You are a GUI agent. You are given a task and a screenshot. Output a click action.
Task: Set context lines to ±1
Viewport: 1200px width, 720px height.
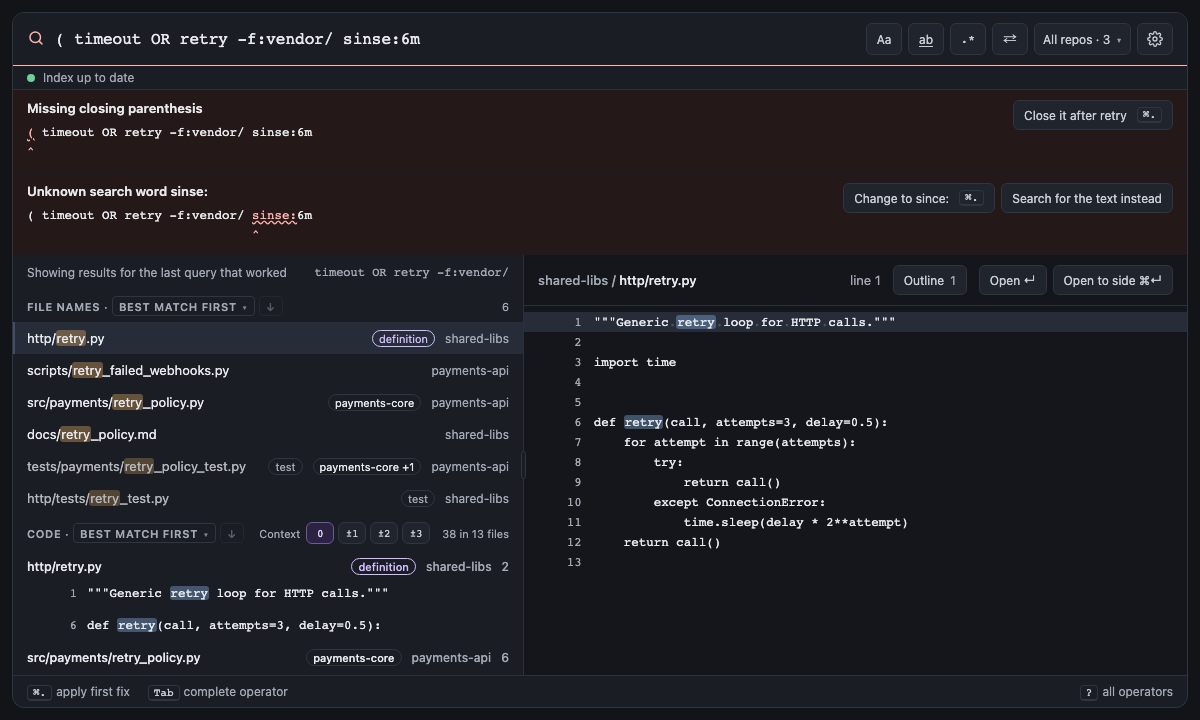[352, 534]
